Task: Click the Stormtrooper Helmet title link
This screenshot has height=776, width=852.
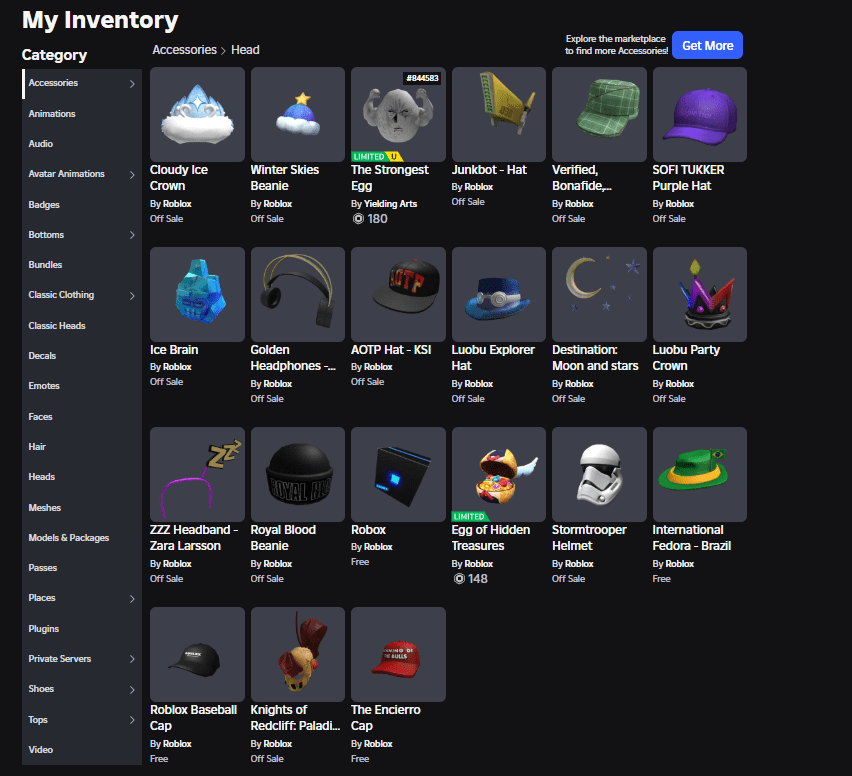Action: (x=589, y=537)
